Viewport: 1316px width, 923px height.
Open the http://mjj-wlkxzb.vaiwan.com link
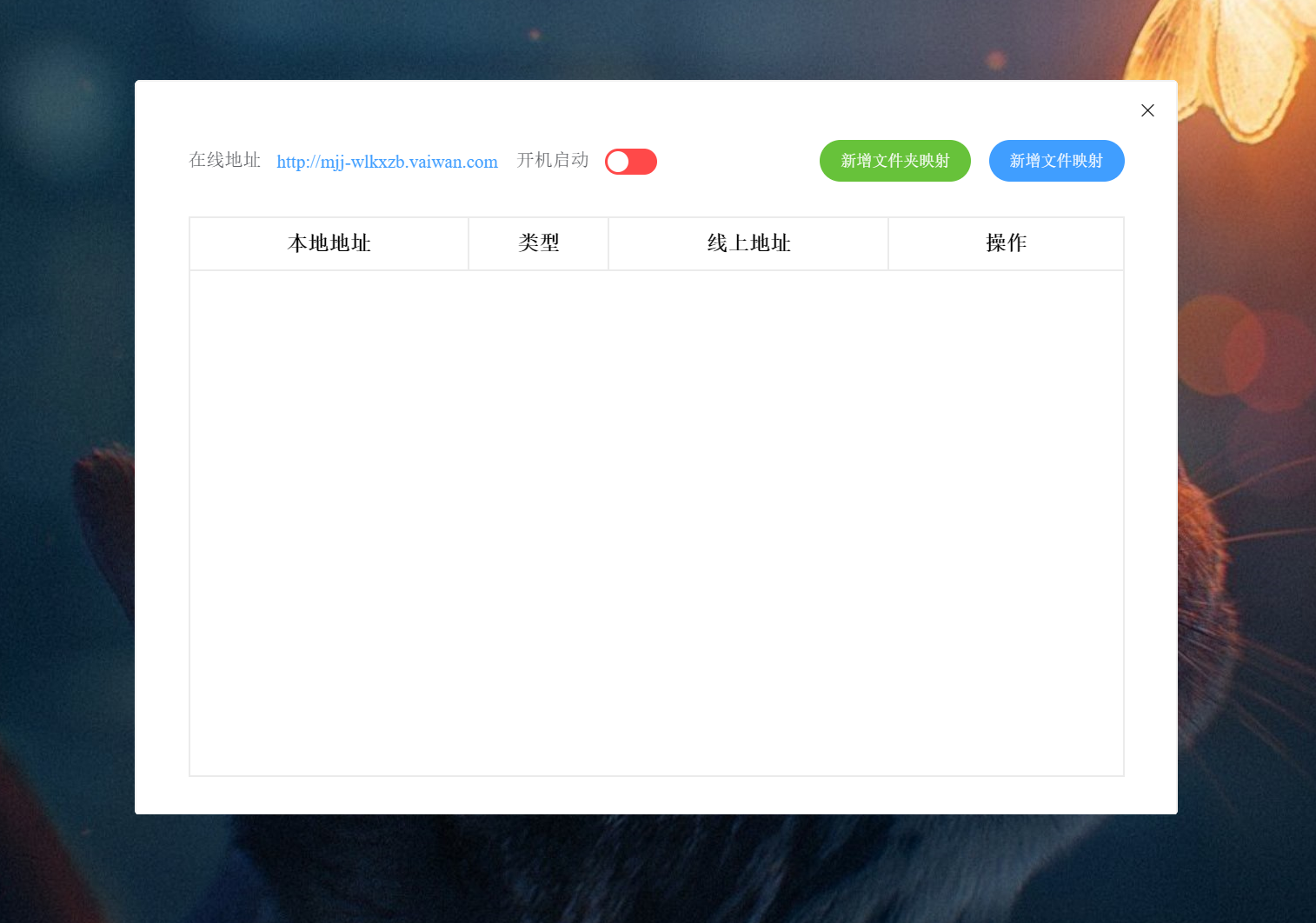[387, 162]
